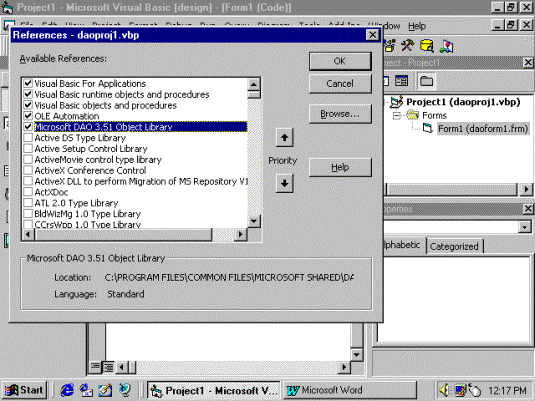The height and width of the screenshot is (401, 535).
Task: Click Show Desktop quick launch icon
Action: [x=105, y=390]
